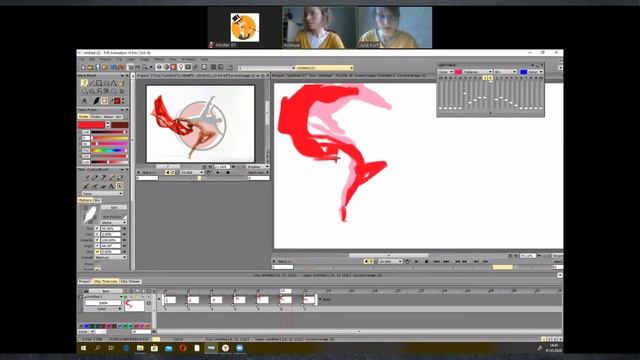Open Zoom from the Windows taskbar
The height and width of the screenshot is (360, 640).
point(240,348)
